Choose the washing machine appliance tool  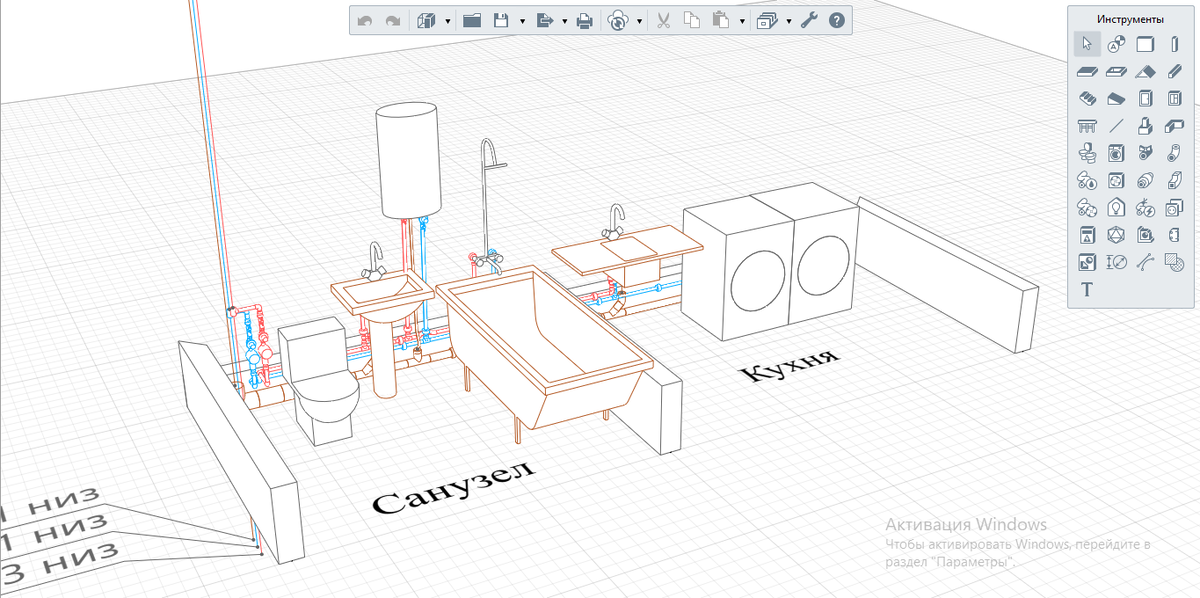click(1116, 153)
